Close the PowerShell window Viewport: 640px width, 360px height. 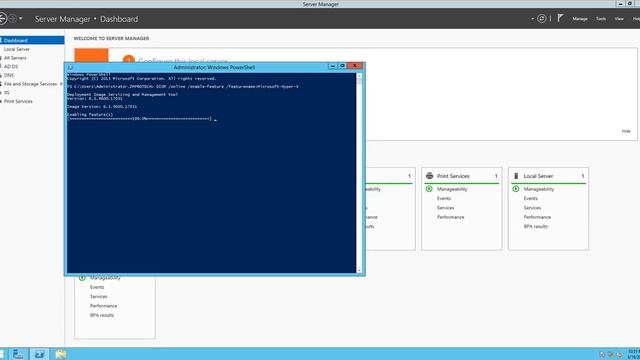355,66
